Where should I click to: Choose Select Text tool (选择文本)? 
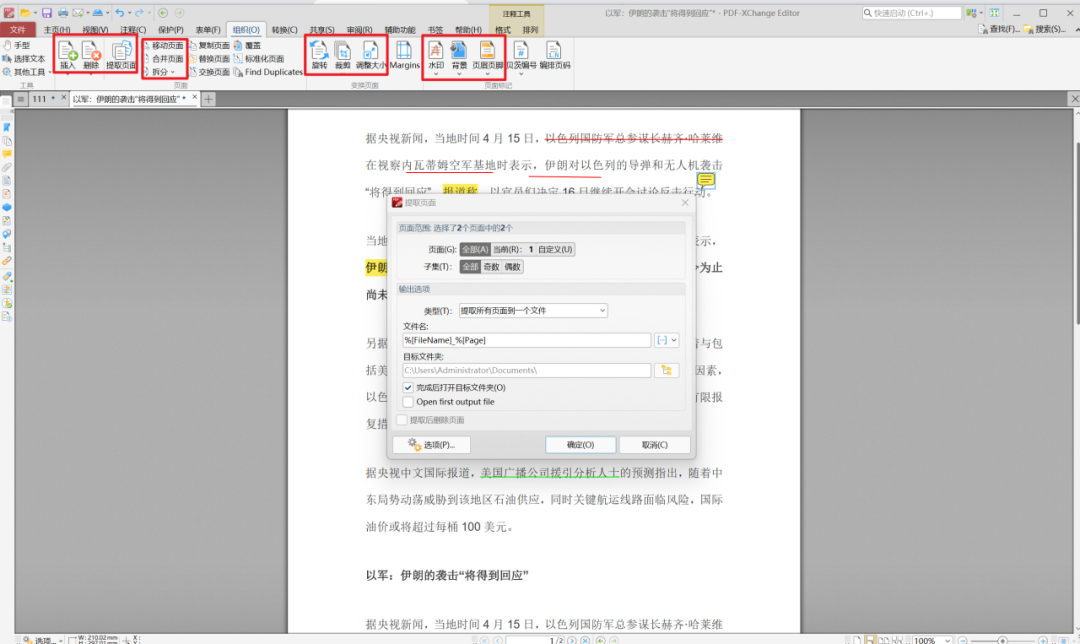(23, 59)
